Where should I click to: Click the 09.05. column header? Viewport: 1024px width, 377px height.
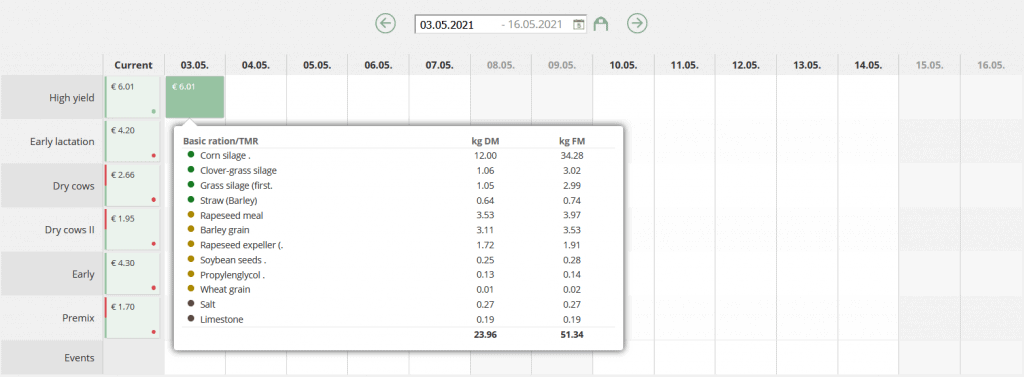click(562, 65)
